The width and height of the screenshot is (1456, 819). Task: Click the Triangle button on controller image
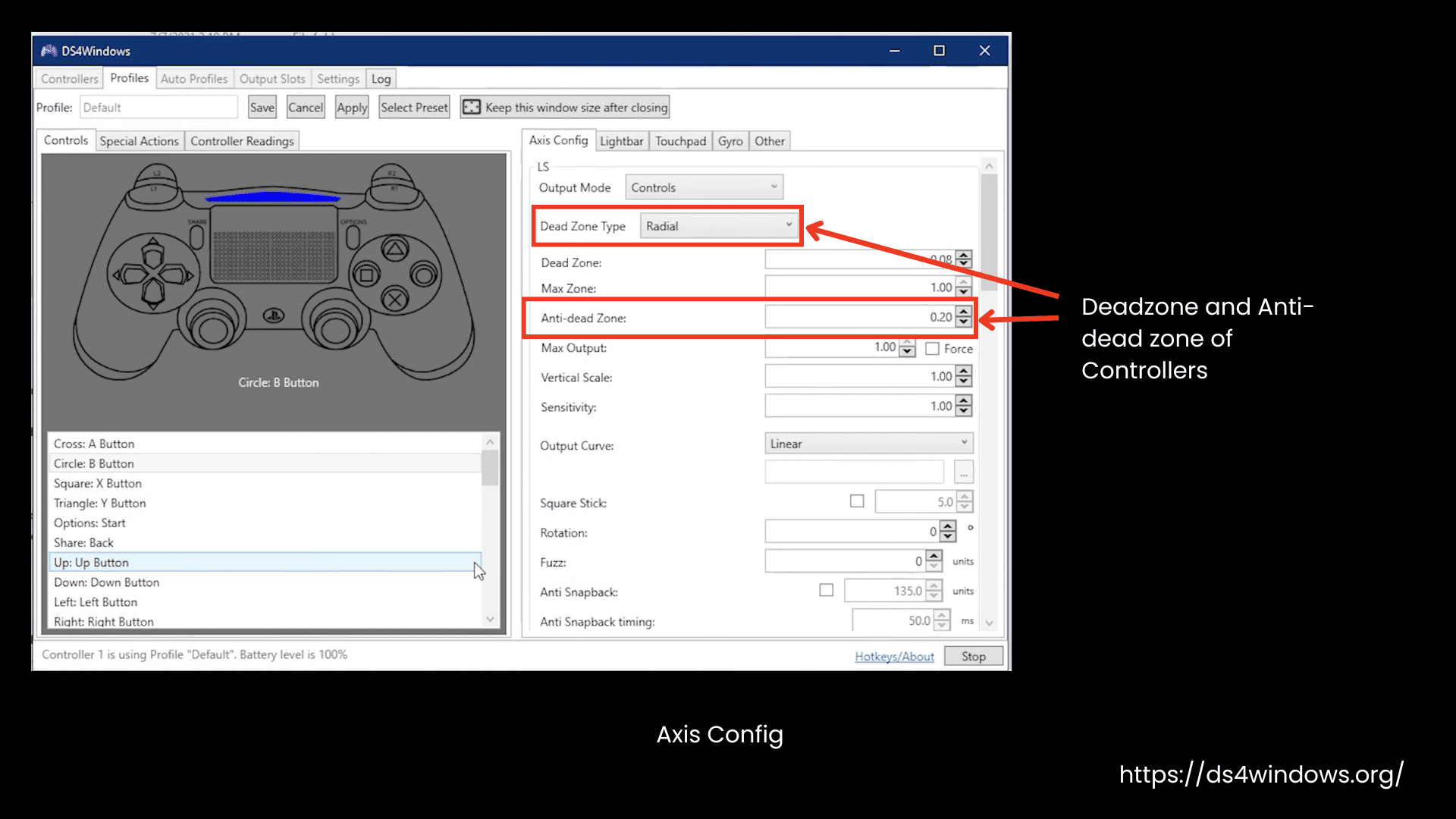coord(394,249)
